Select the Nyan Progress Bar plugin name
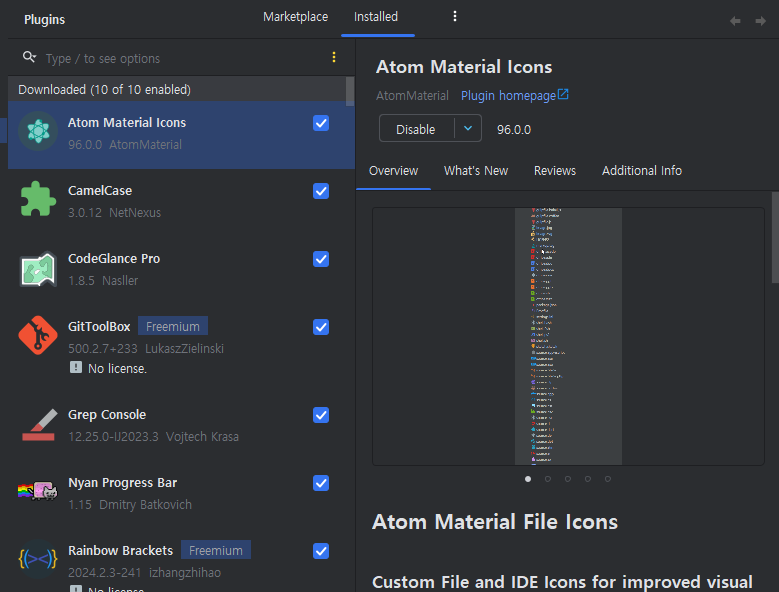The height and width of the screenshot is (592, 779). (x=122, y=482)
